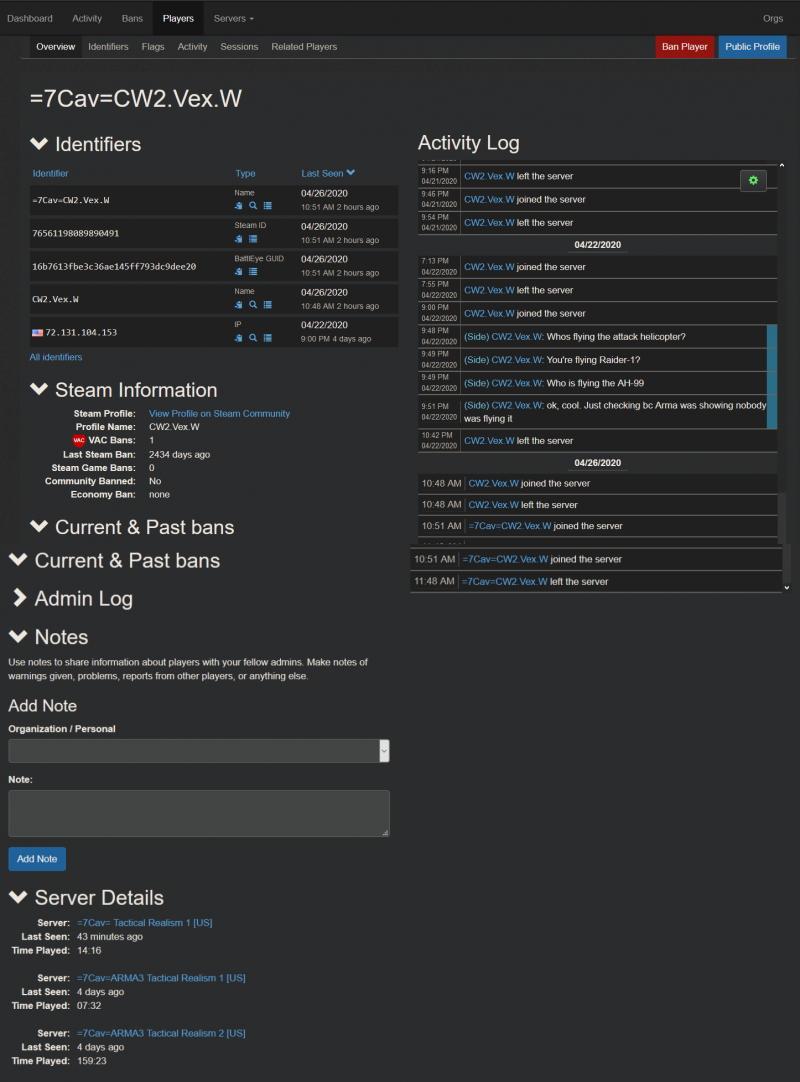
Task: Open View Profile on Steam Community link
Action: coord(219,413)
